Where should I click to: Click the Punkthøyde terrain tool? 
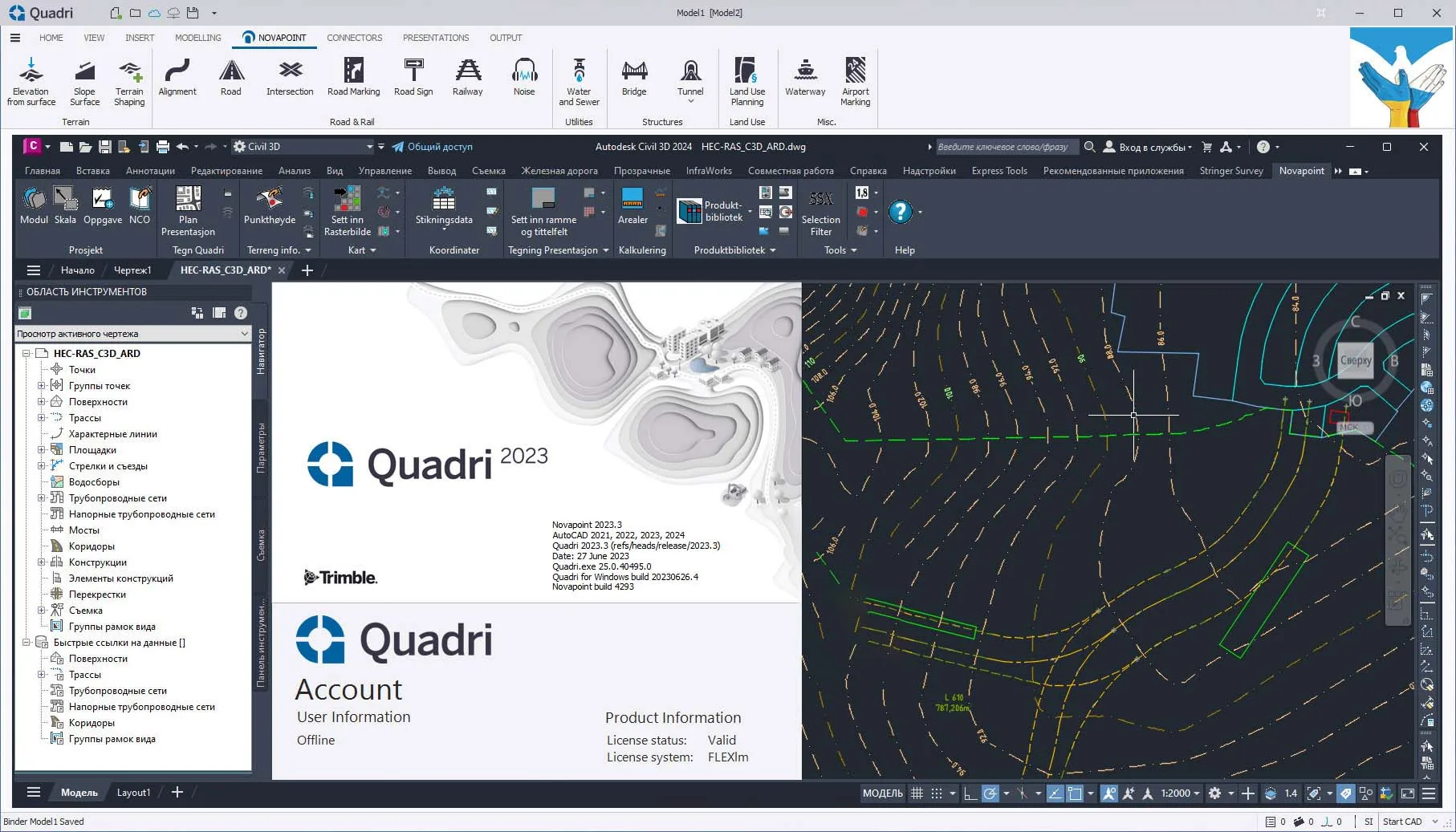point(270,206)
